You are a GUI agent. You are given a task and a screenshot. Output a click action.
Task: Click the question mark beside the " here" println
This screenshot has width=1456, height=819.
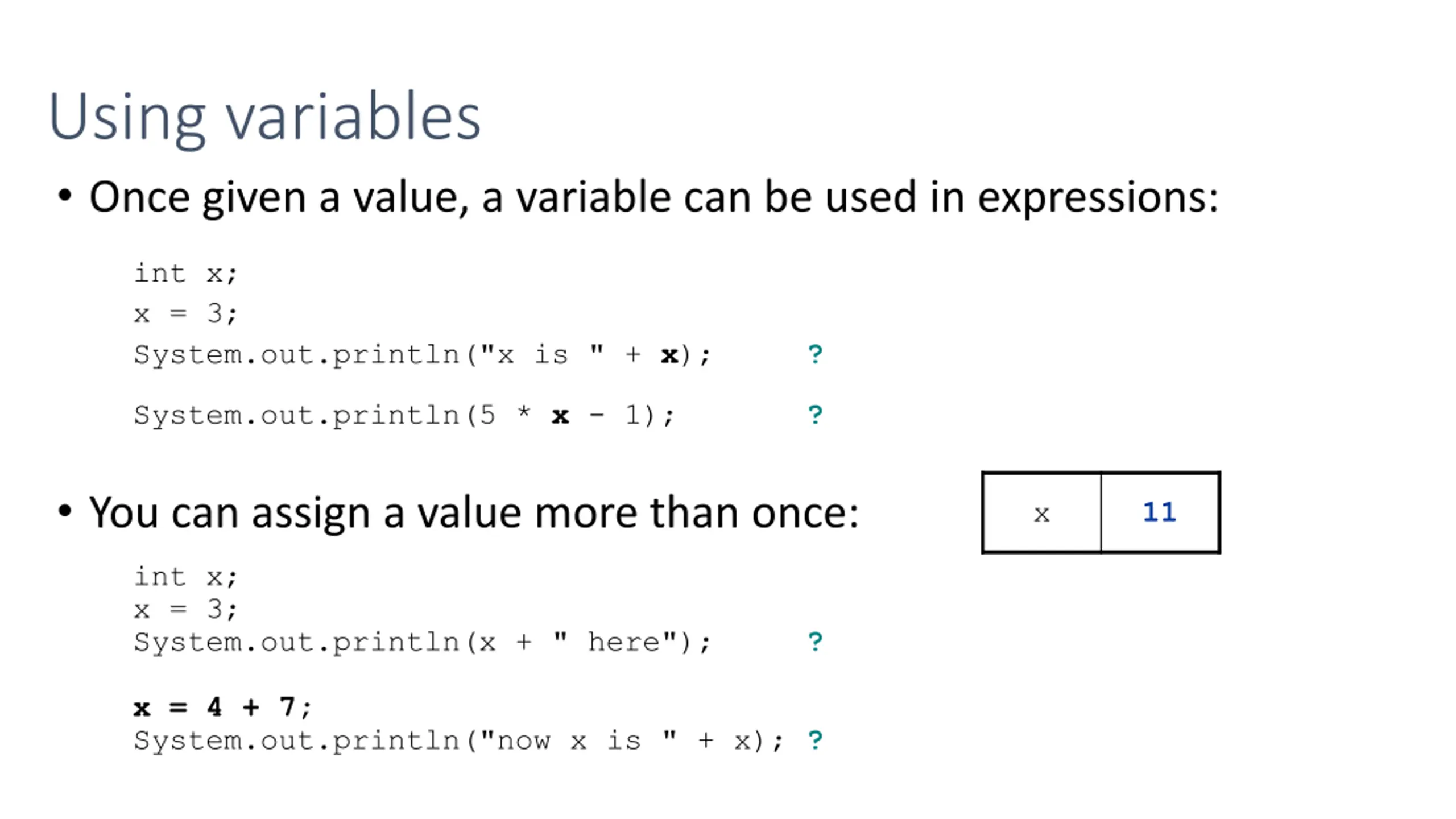(x=815, y=642)
